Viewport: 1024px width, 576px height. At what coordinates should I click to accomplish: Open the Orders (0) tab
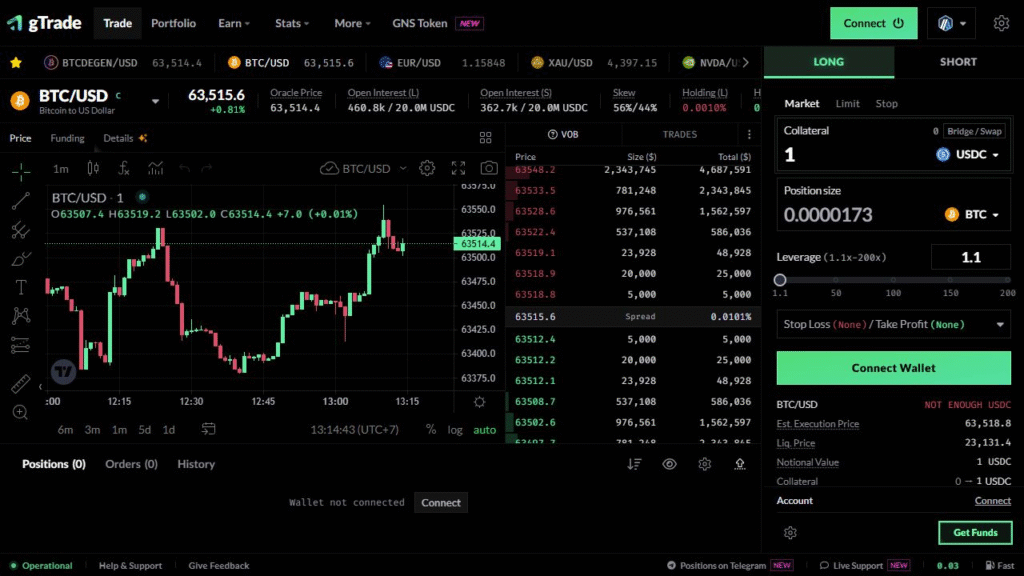click(x=131, y=464)
